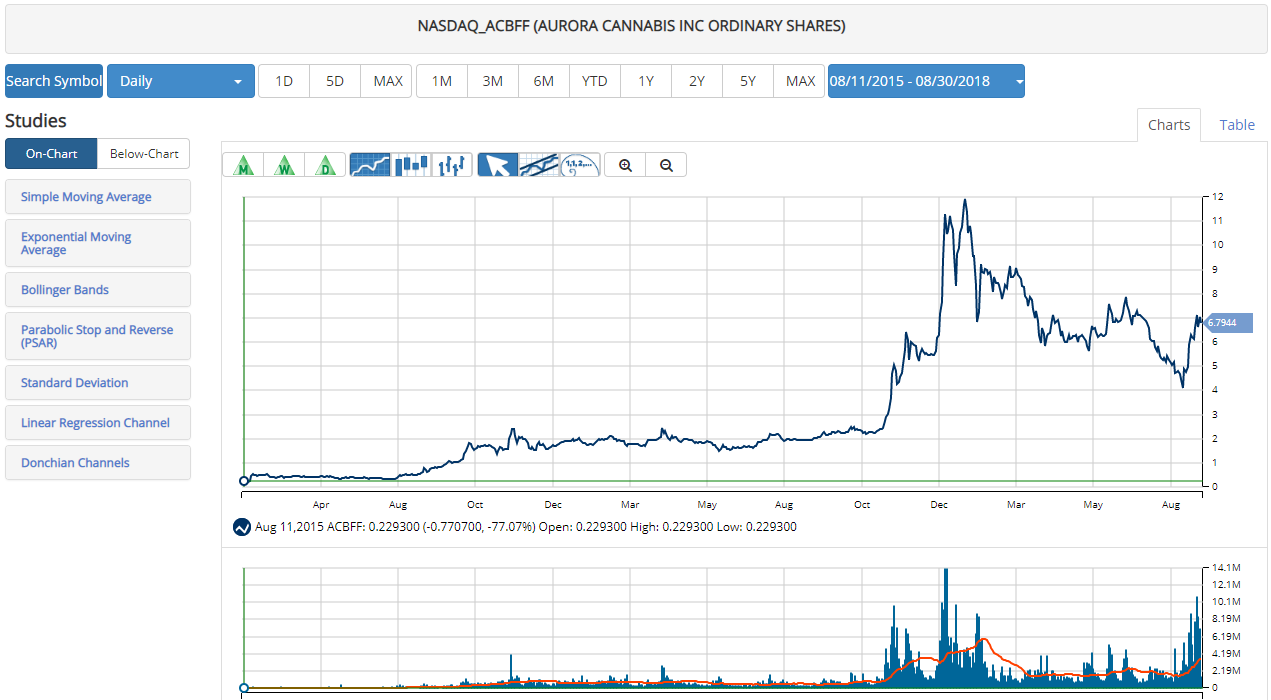Select the 1D time range

point(284,81)
